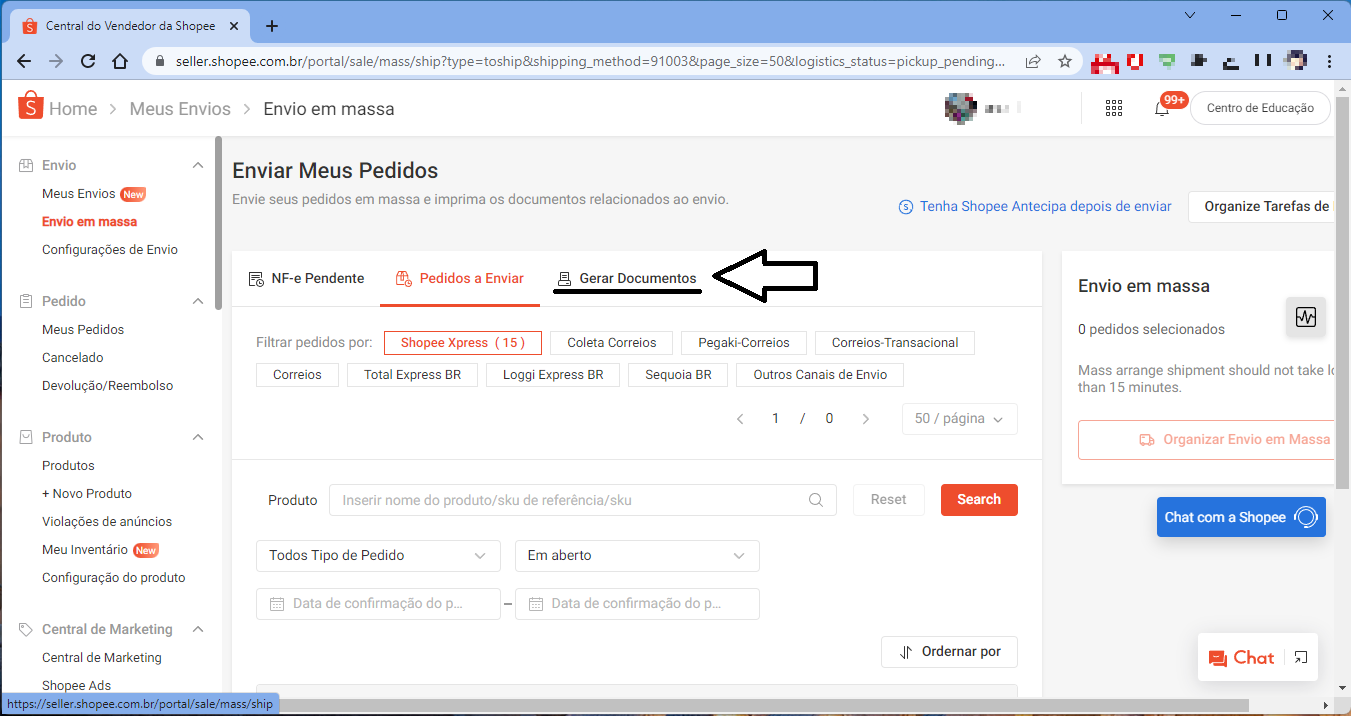Go to the previous page of orders
The image size is (1351, 716).
pos(740,419)
